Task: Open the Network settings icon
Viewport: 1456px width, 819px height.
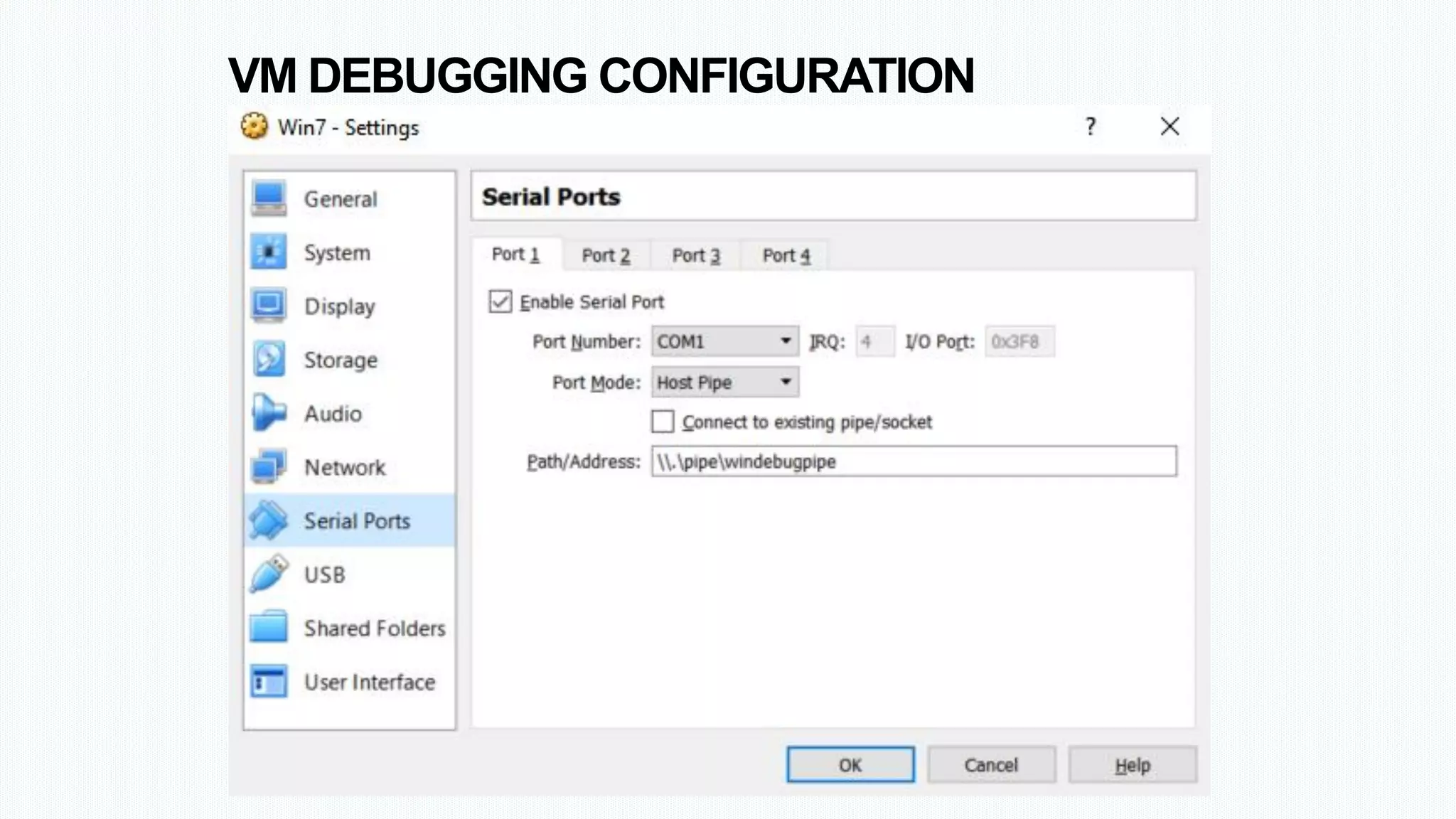Action: 269,467
